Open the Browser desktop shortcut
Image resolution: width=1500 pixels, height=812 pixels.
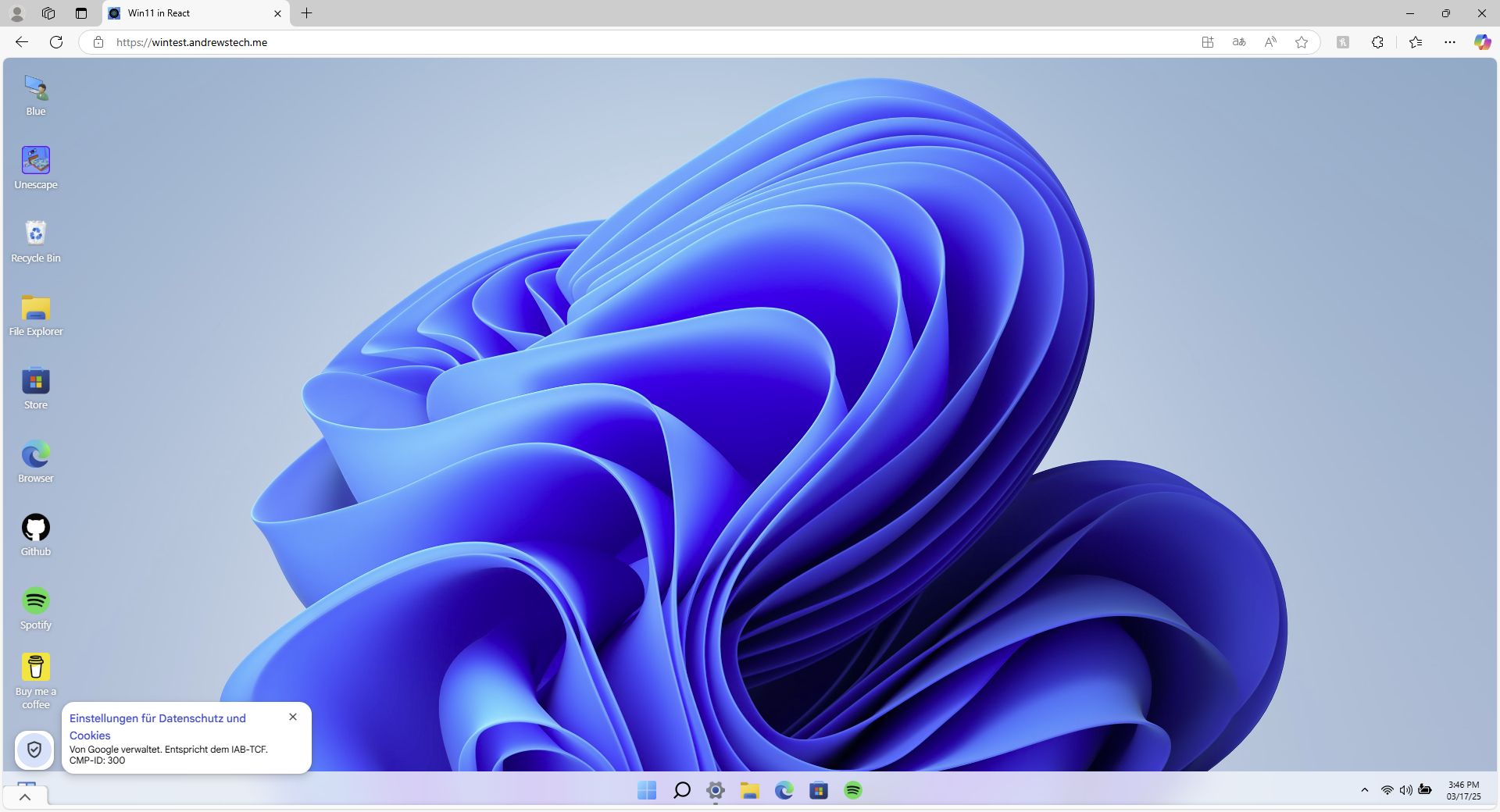click(x=36, y=461)
